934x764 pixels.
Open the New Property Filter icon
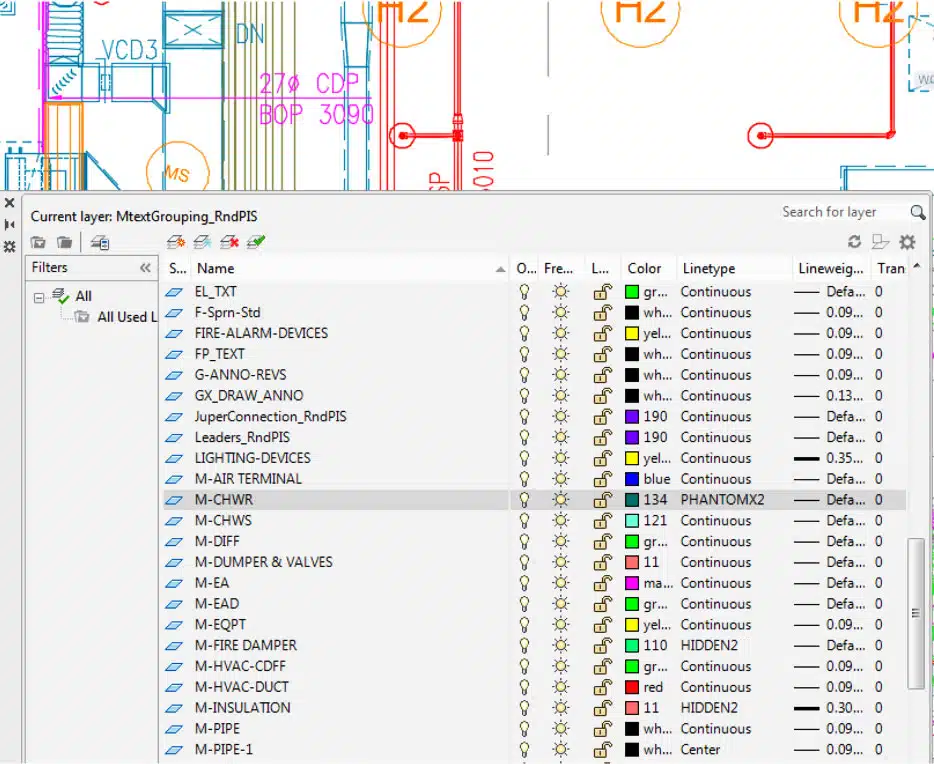pos(38,242)
